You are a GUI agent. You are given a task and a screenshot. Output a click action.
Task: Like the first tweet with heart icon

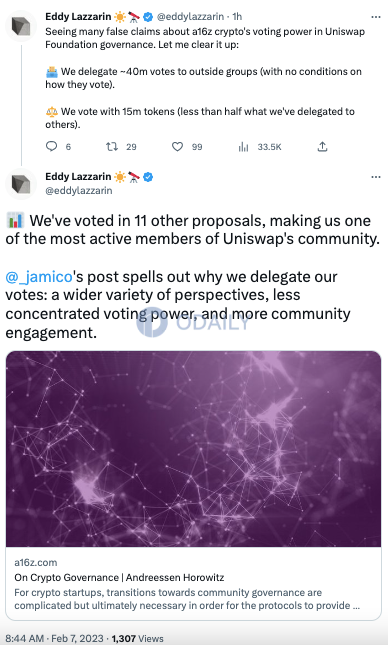(x=177, y=146)
